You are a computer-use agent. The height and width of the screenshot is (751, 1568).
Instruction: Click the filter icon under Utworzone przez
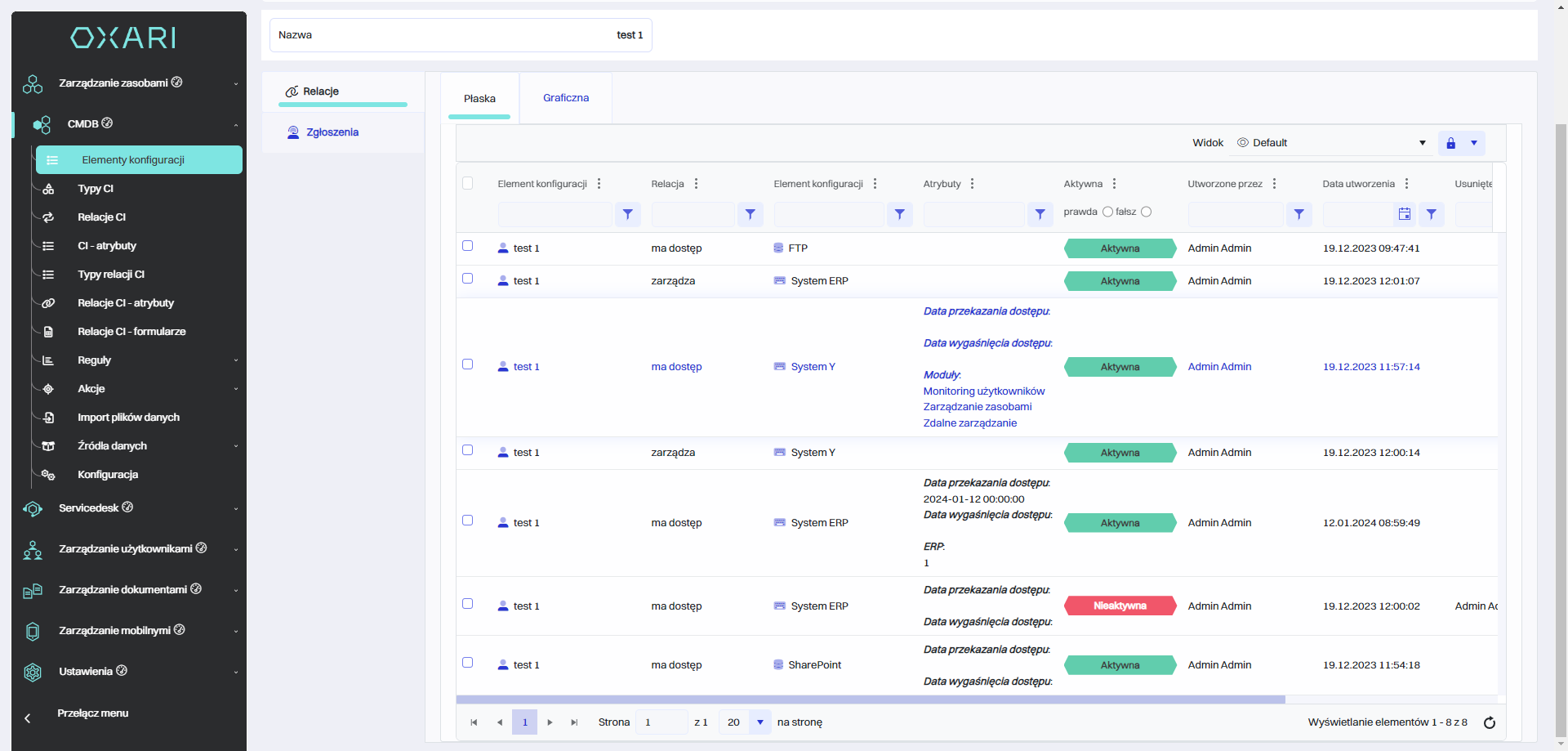(1298, 214)
